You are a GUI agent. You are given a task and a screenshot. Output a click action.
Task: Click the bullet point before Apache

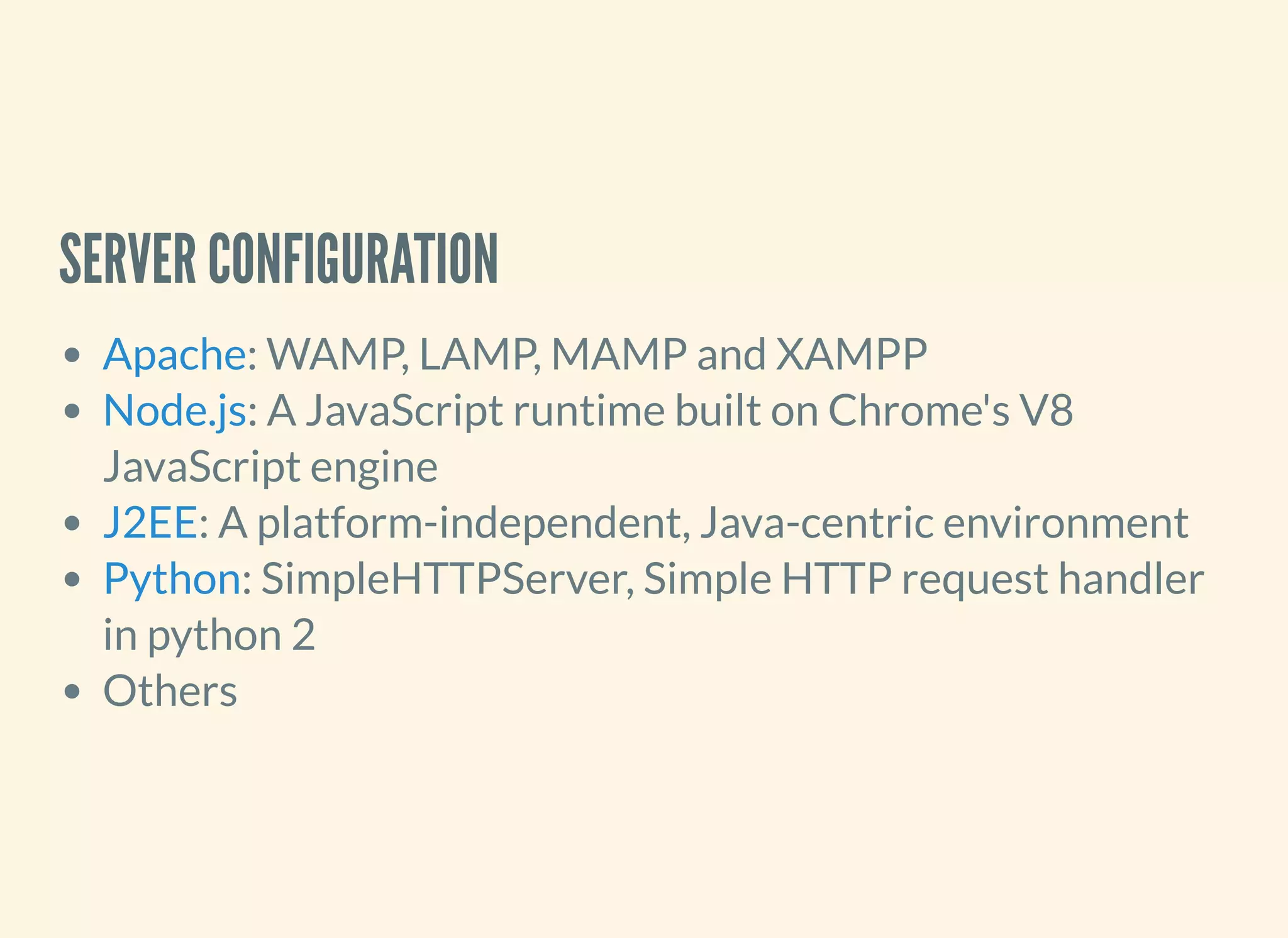(73, 356)
